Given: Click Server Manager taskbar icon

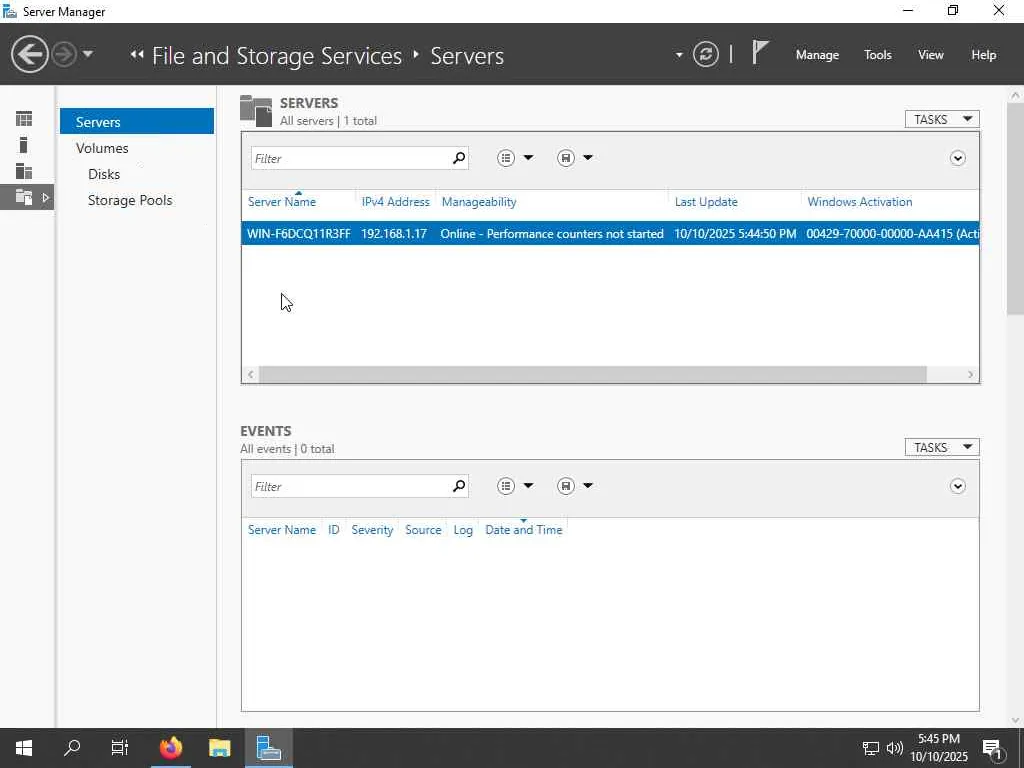Looking at the screenshot, I should [x=268, y=748].
